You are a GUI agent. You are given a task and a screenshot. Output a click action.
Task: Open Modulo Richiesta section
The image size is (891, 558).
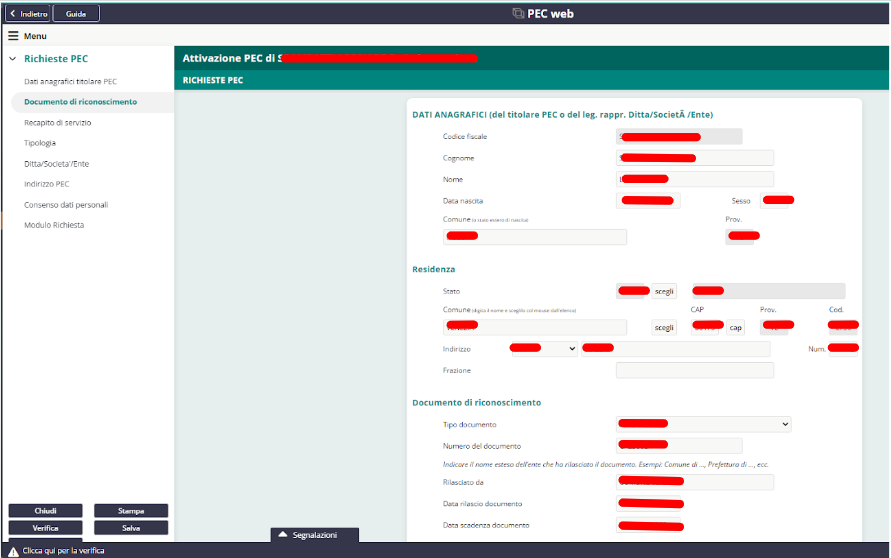(54, 225)
